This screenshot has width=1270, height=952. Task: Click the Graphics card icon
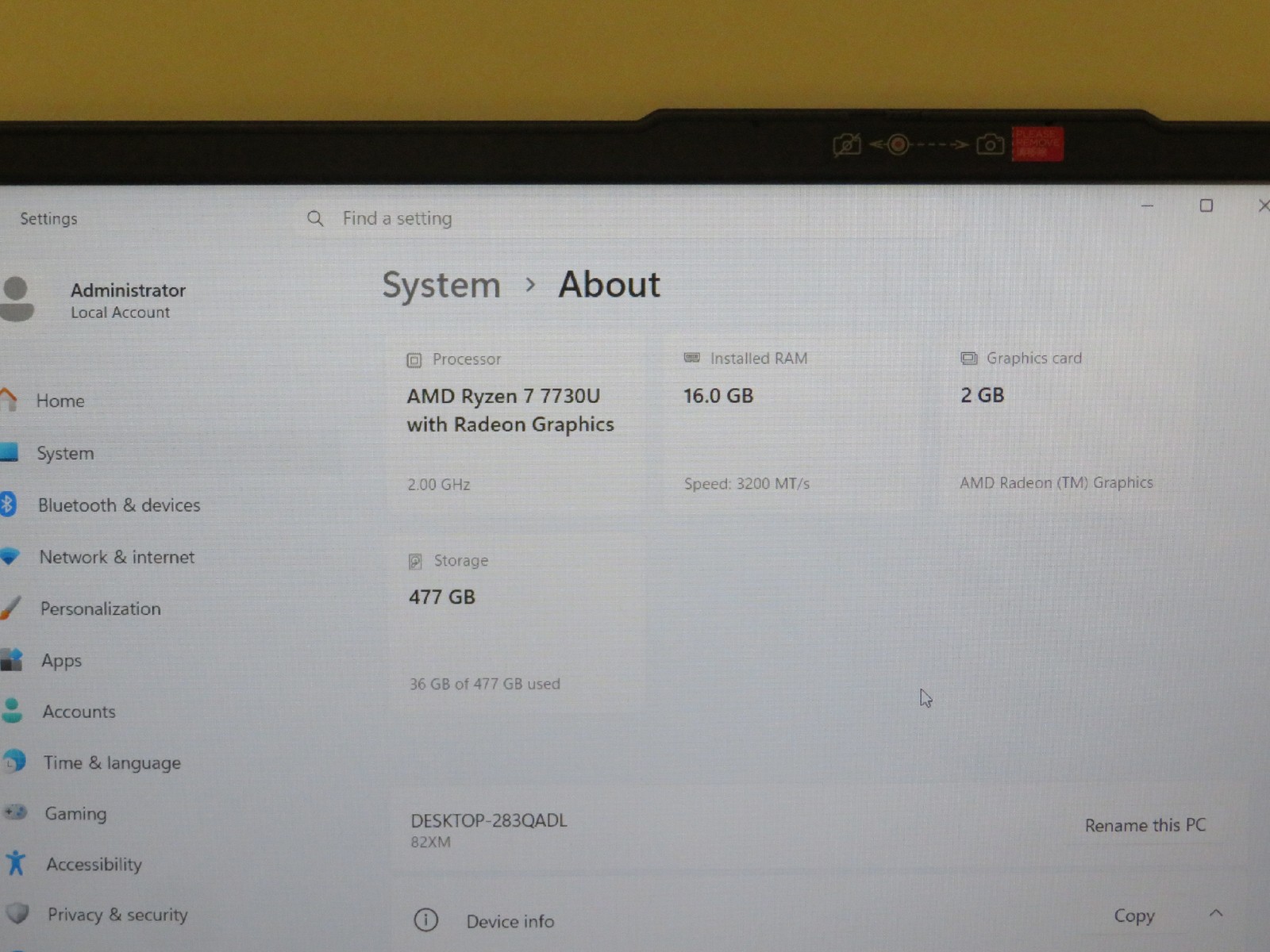click(x=969, y=359)
